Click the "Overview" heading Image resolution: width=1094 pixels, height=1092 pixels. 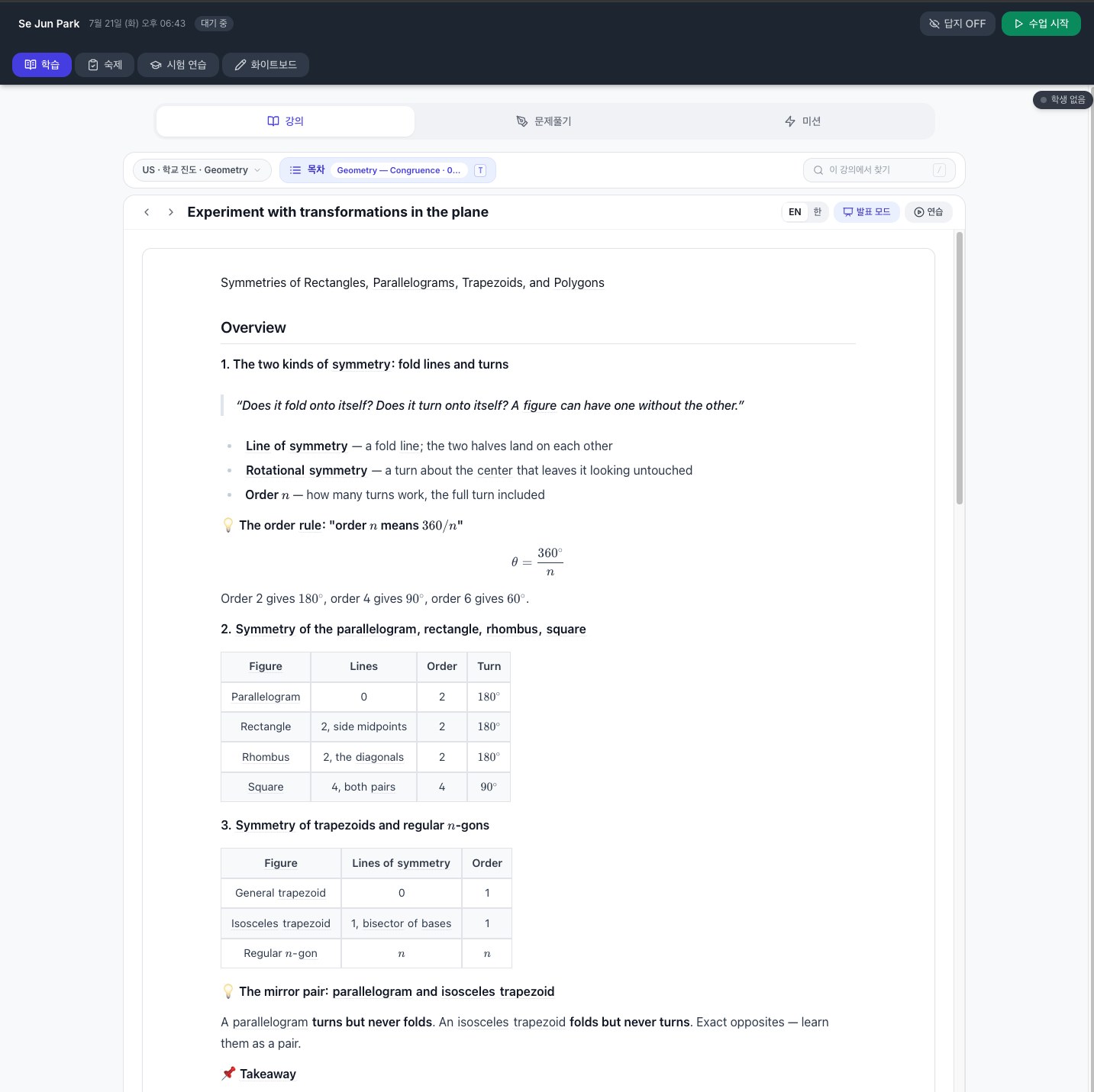[x=253, y=328]
